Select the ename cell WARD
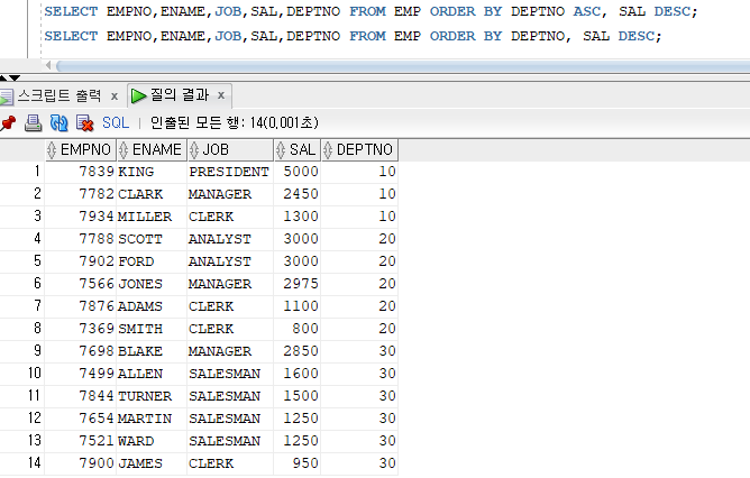The width and height of the screenshot is (750, 478). coord(151,442)
